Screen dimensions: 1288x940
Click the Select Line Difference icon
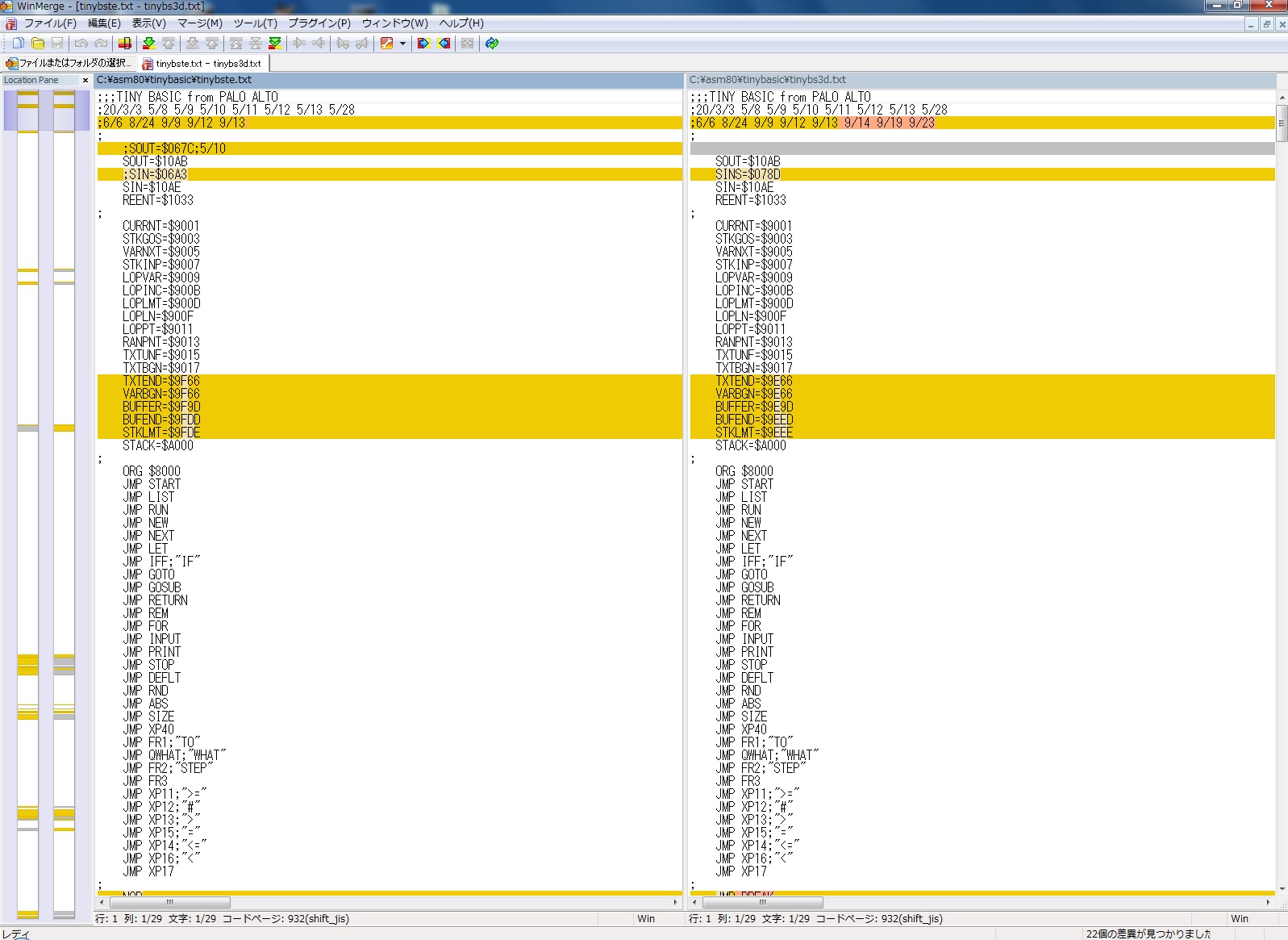[x=125, y=44]
